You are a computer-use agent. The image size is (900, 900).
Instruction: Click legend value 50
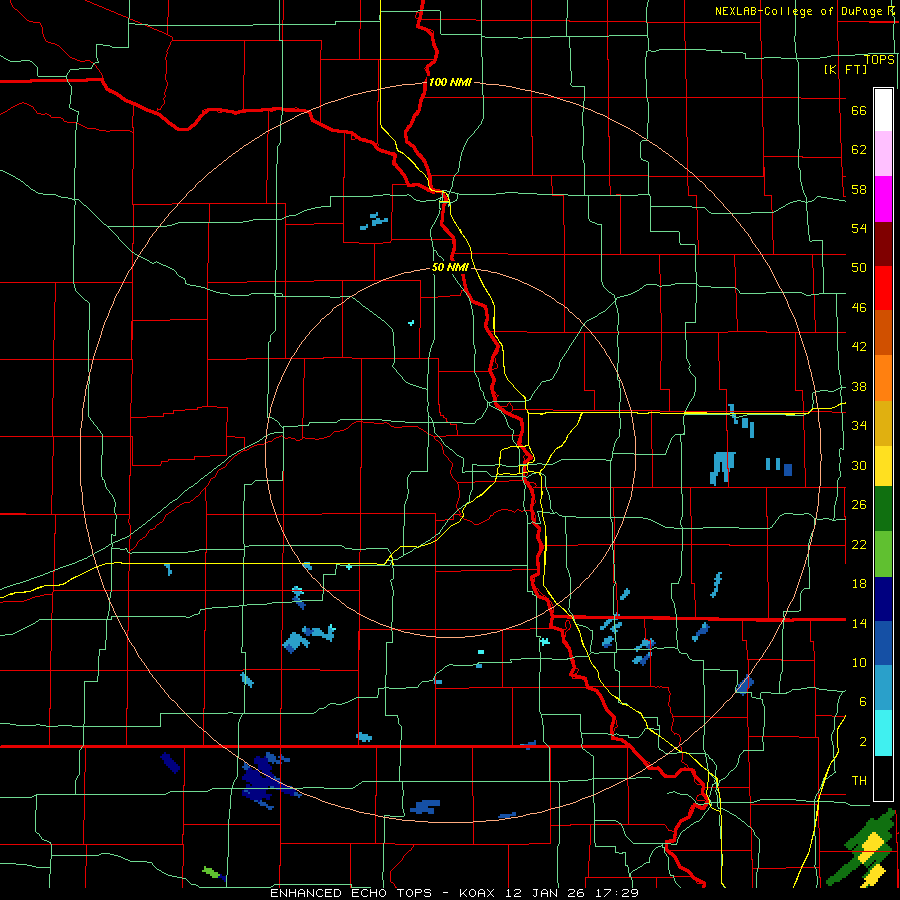point(859,268)
